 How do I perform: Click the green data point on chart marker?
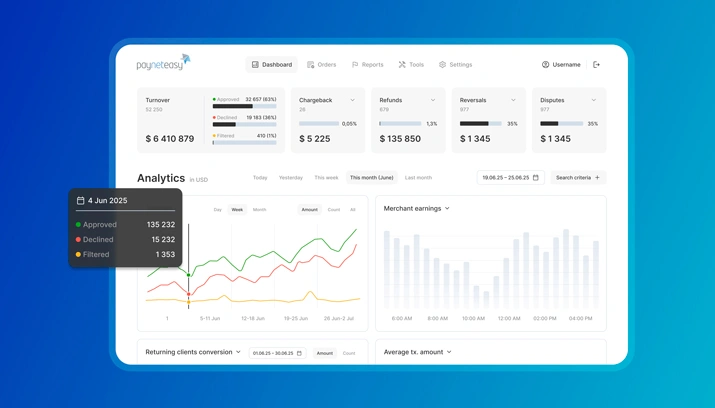tap(188, 275)
